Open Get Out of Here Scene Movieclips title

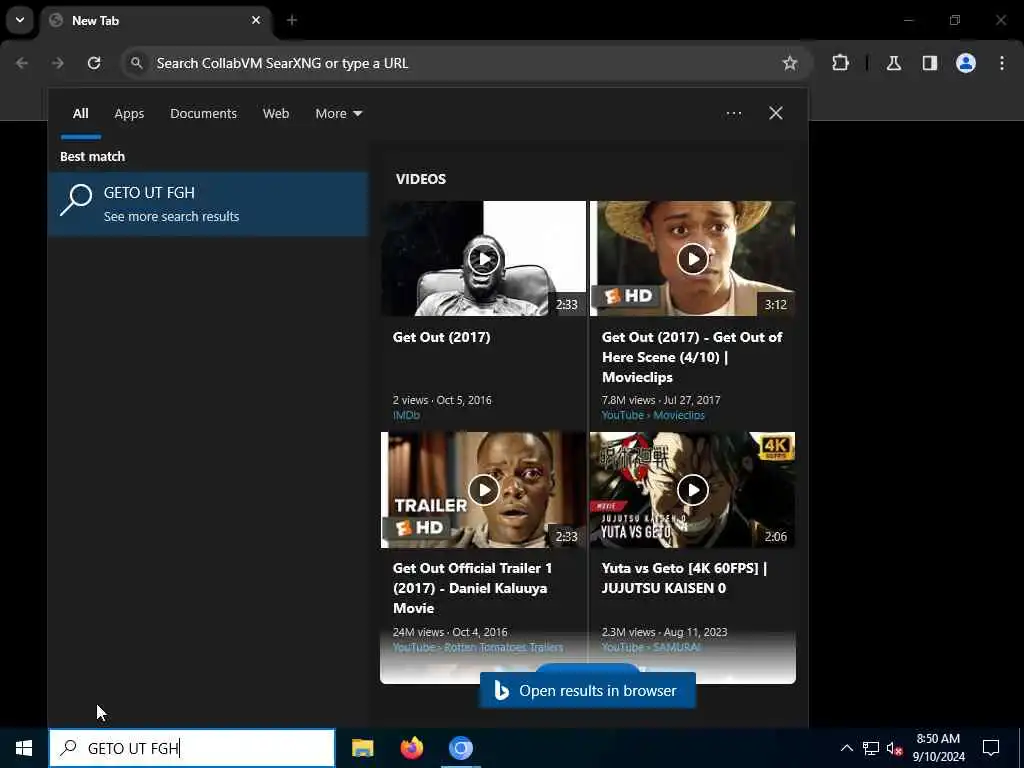tap(692, 357)
